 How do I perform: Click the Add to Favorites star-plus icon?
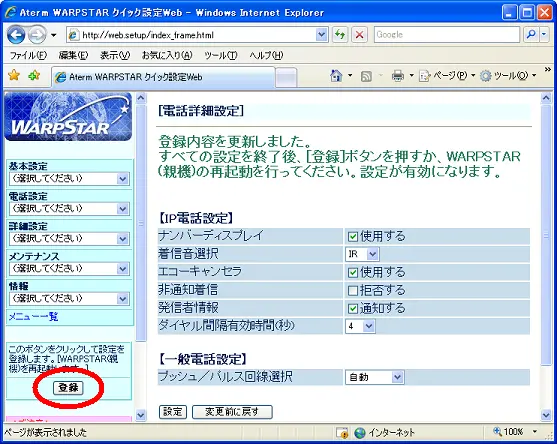34,75
